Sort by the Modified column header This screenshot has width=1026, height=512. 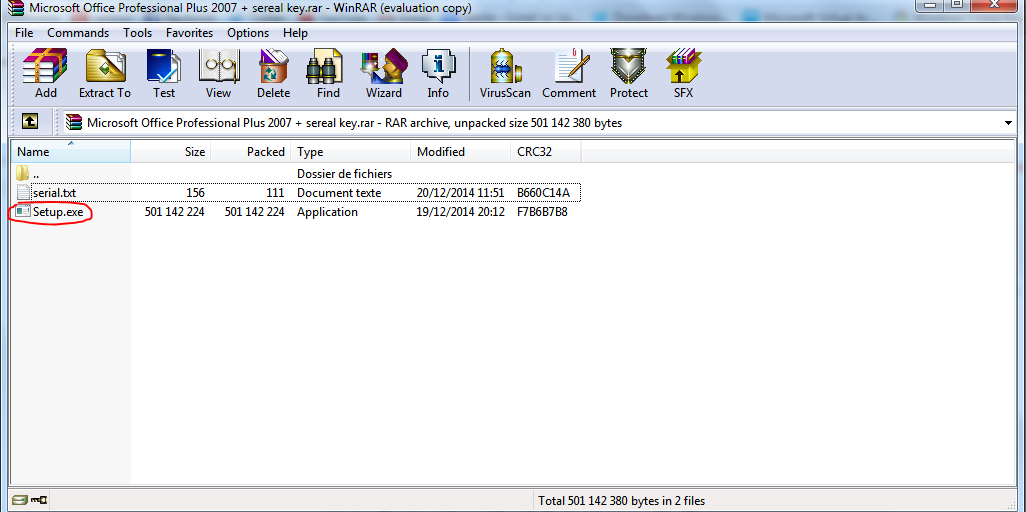[x=460, y=151]
